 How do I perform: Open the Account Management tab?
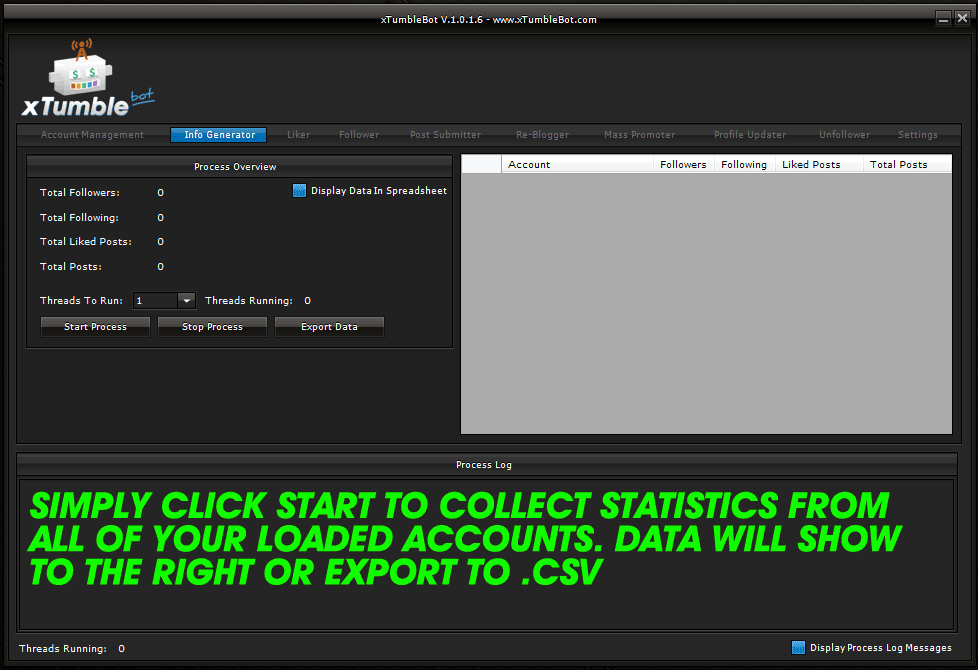click(92, 135)
